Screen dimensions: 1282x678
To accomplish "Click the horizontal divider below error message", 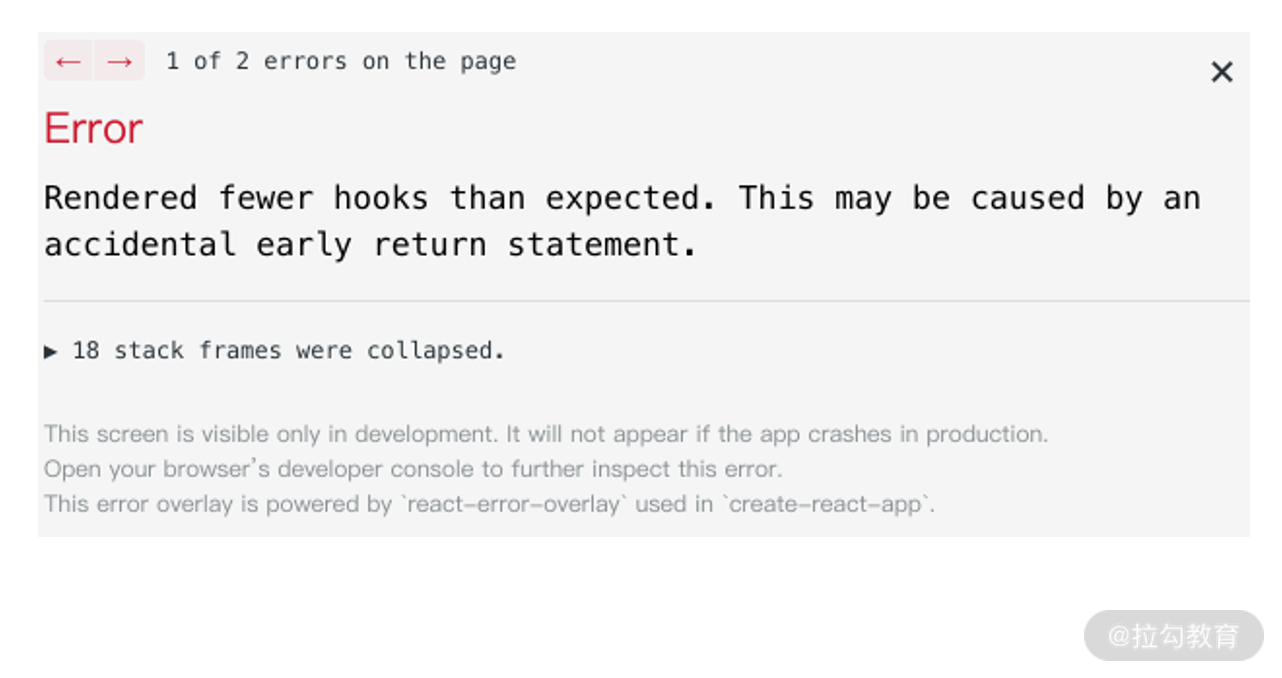I will coord(644,300).
